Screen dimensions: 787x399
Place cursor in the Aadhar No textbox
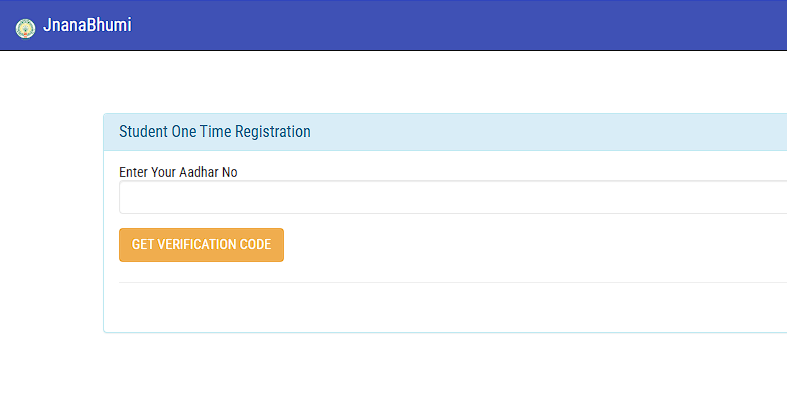tap(453, 197)
